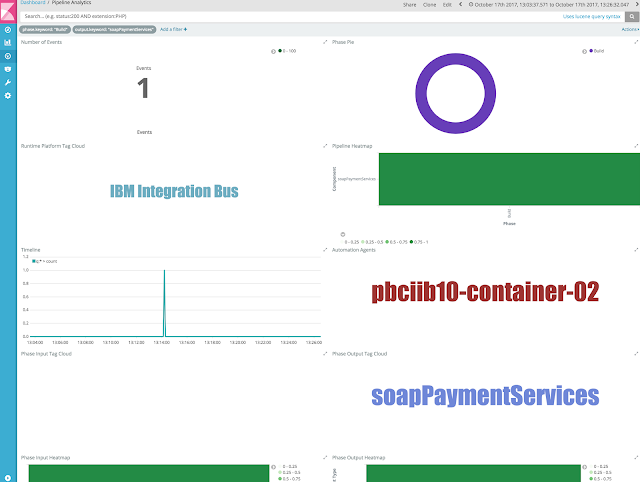The height and width of the screenshot is (482, 640).
Task: Click 0 - 0.25 legend in Pipeline Heatmap
Action: point(350,242)
